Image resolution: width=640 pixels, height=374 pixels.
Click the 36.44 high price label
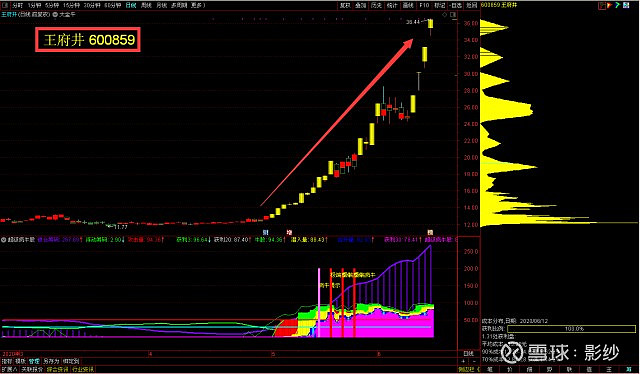click(x=413, y=22)
